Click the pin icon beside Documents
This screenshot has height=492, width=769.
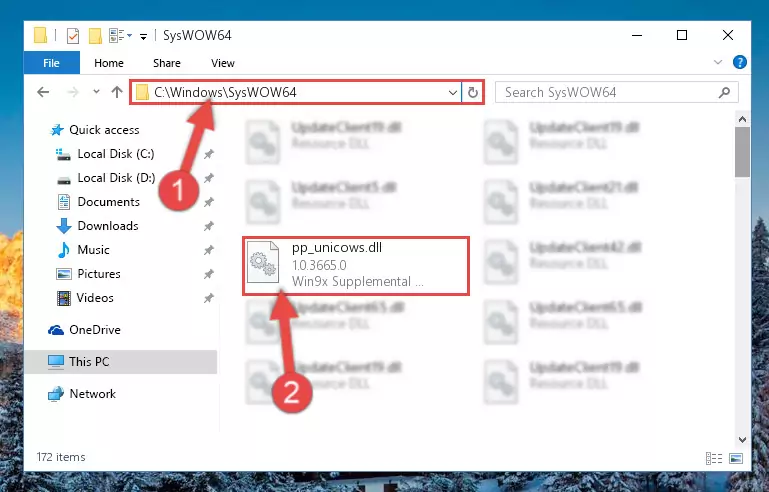pyautogui.click(x=208, y=202)
